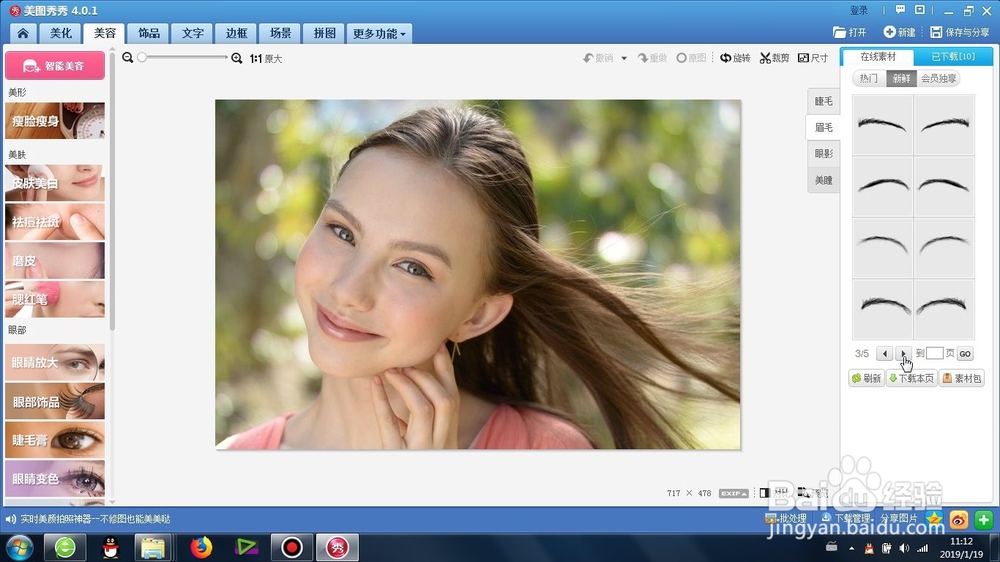The height and width of the screenshot is (562, 1000).
Task: Expand the 更多功能 dropdown
Action: pos(379,33)
